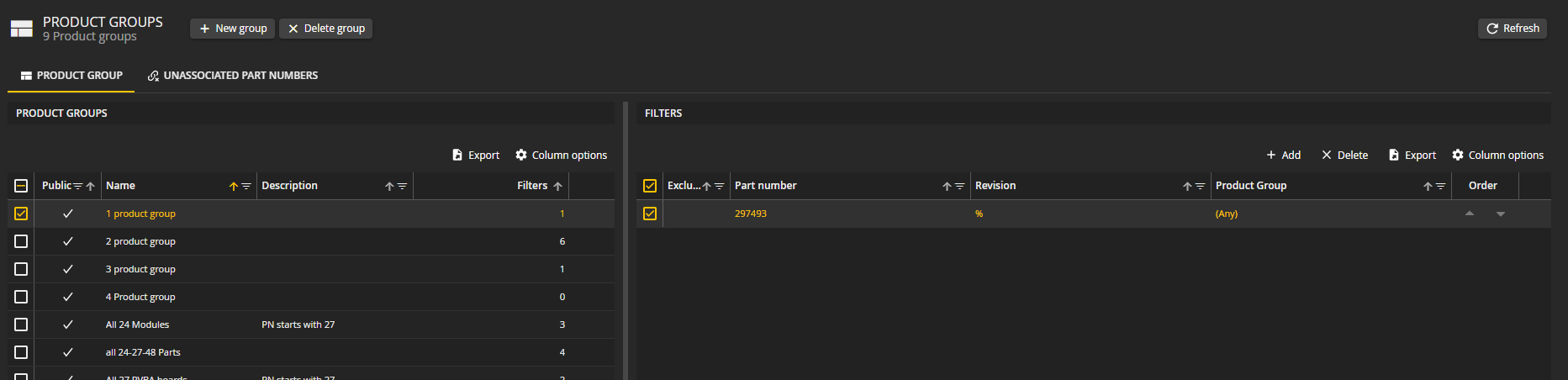
Task: Open Column options for Filters table
Action: [x=1498, y=156]
